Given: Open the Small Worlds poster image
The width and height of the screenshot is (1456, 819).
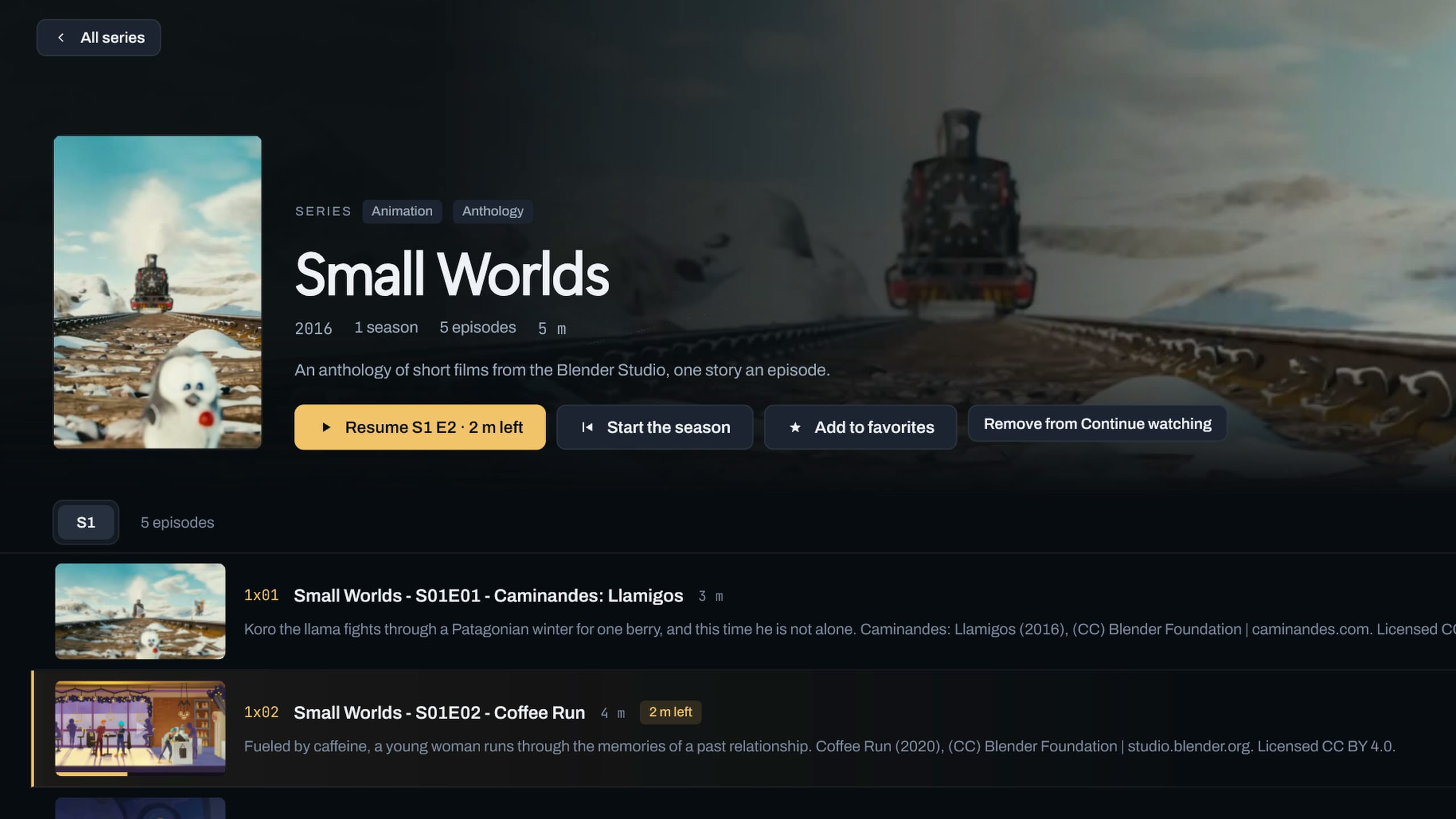Looking at the screenshot, I should [158, 292].
